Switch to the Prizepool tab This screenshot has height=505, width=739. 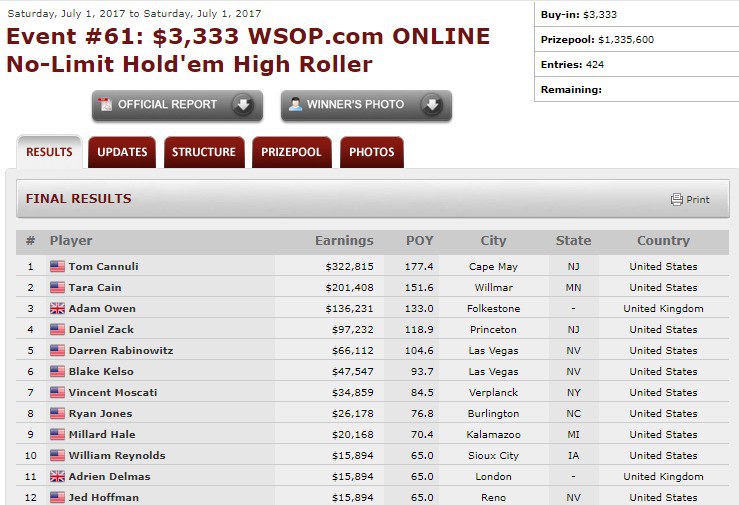click(291, 152)
